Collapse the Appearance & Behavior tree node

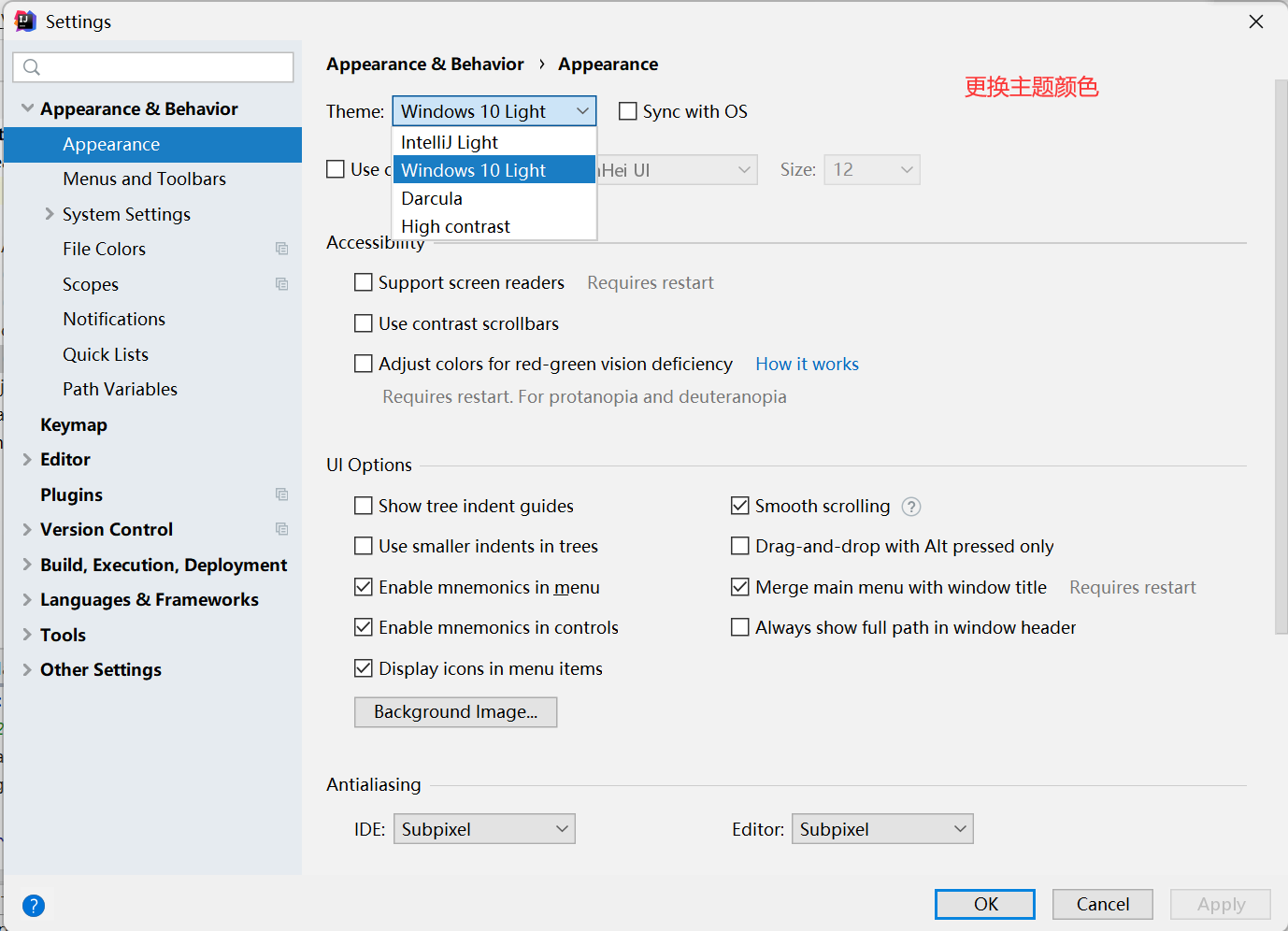tap(27, 108)
